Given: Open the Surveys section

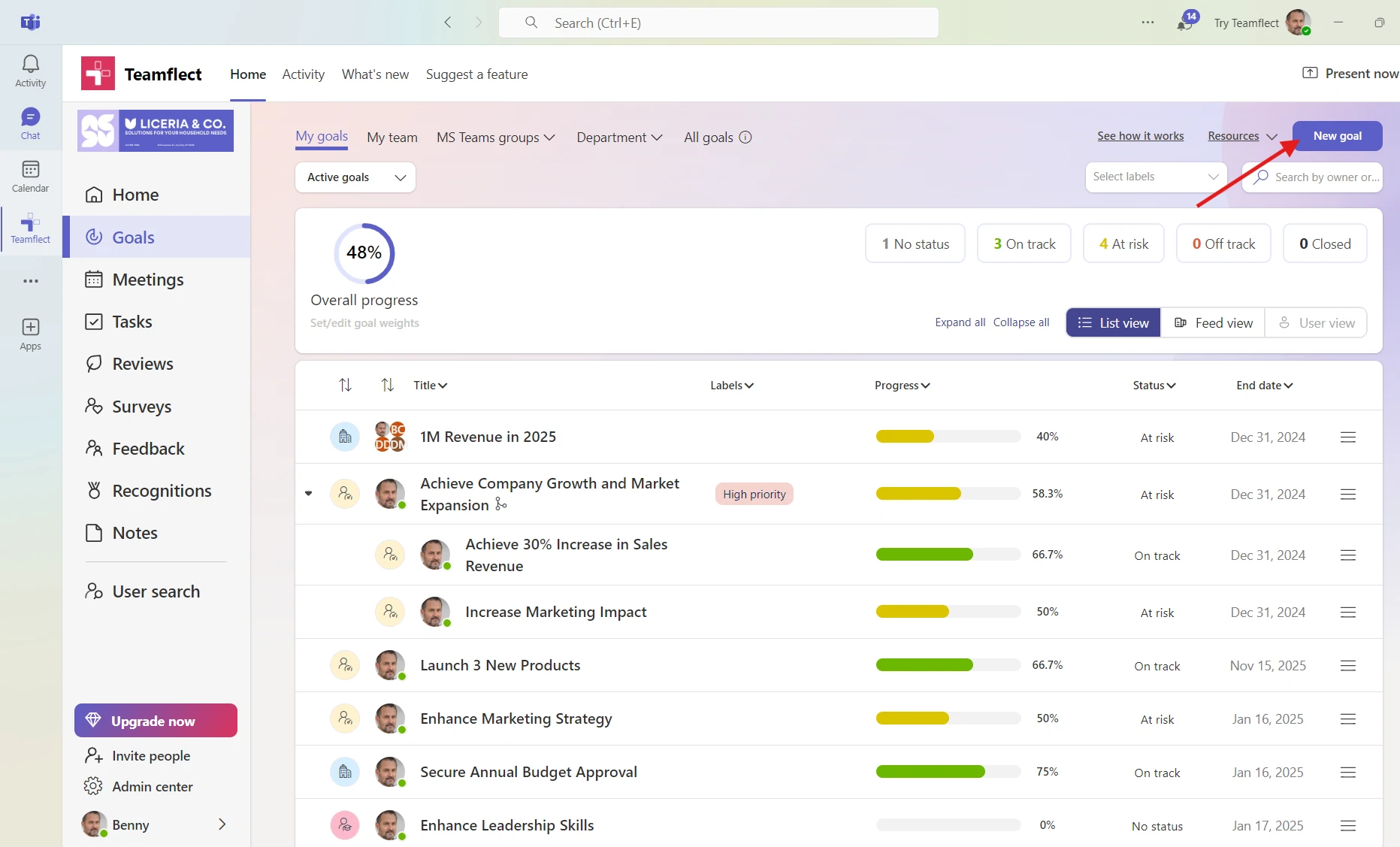Looking at the screenshot, I should coord(143,406).
